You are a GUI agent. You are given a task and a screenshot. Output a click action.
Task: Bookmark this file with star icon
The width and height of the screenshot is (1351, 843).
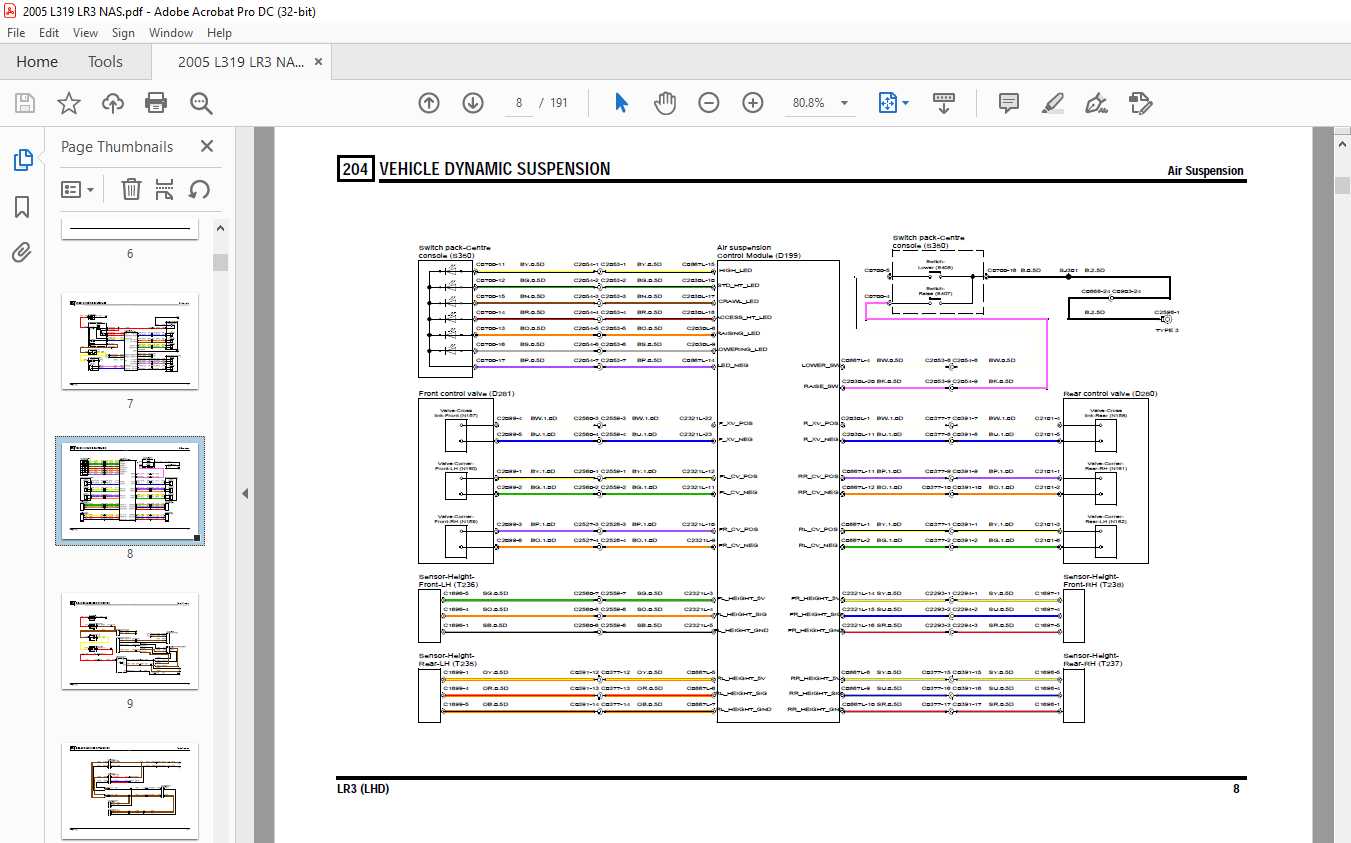(68, 103)
